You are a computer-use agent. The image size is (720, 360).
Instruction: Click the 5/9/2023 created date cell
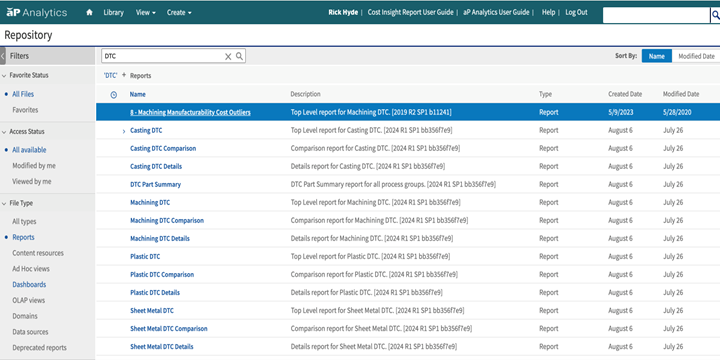(621, 112)
